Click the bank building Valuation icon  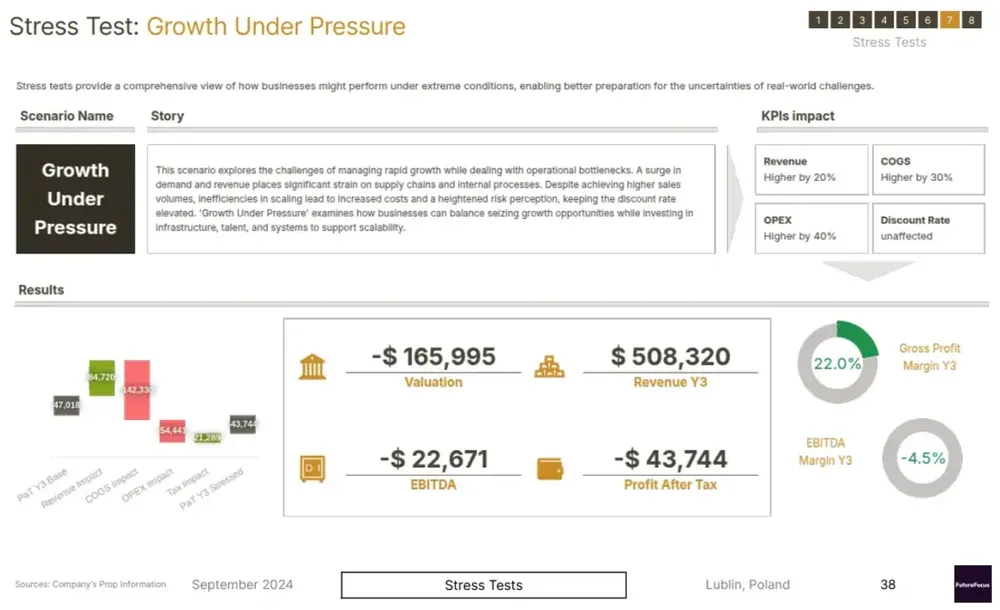pyautogui.click(x=312, y=366)
